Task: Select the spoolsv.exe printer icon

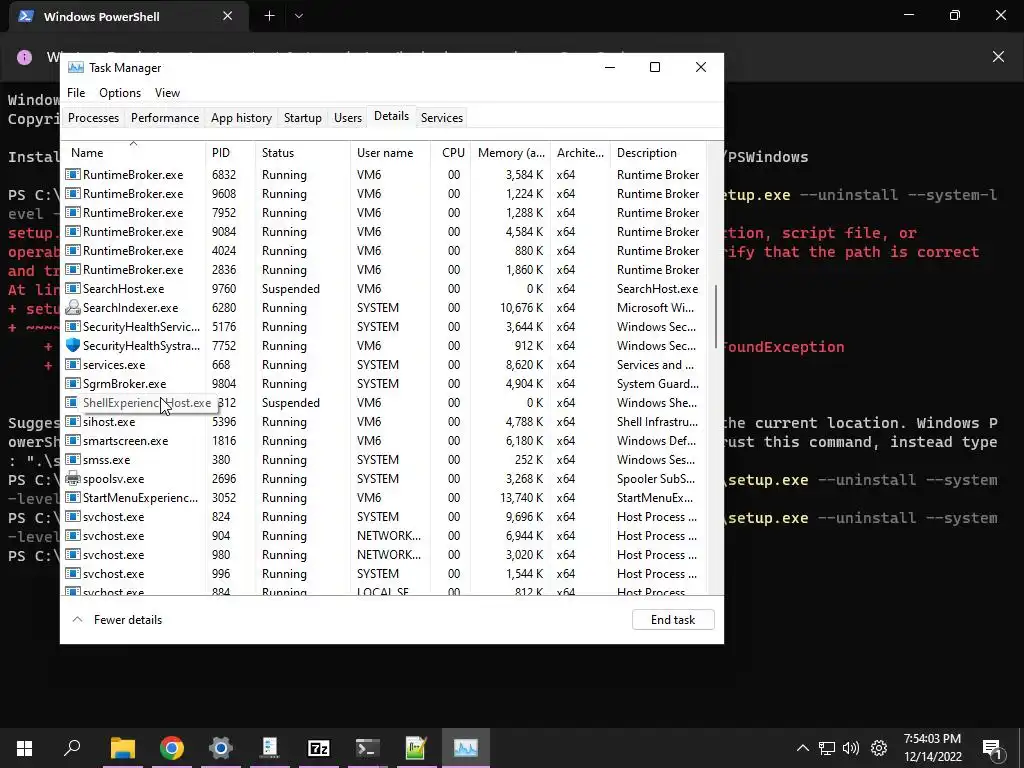Action: pos(73,479)
